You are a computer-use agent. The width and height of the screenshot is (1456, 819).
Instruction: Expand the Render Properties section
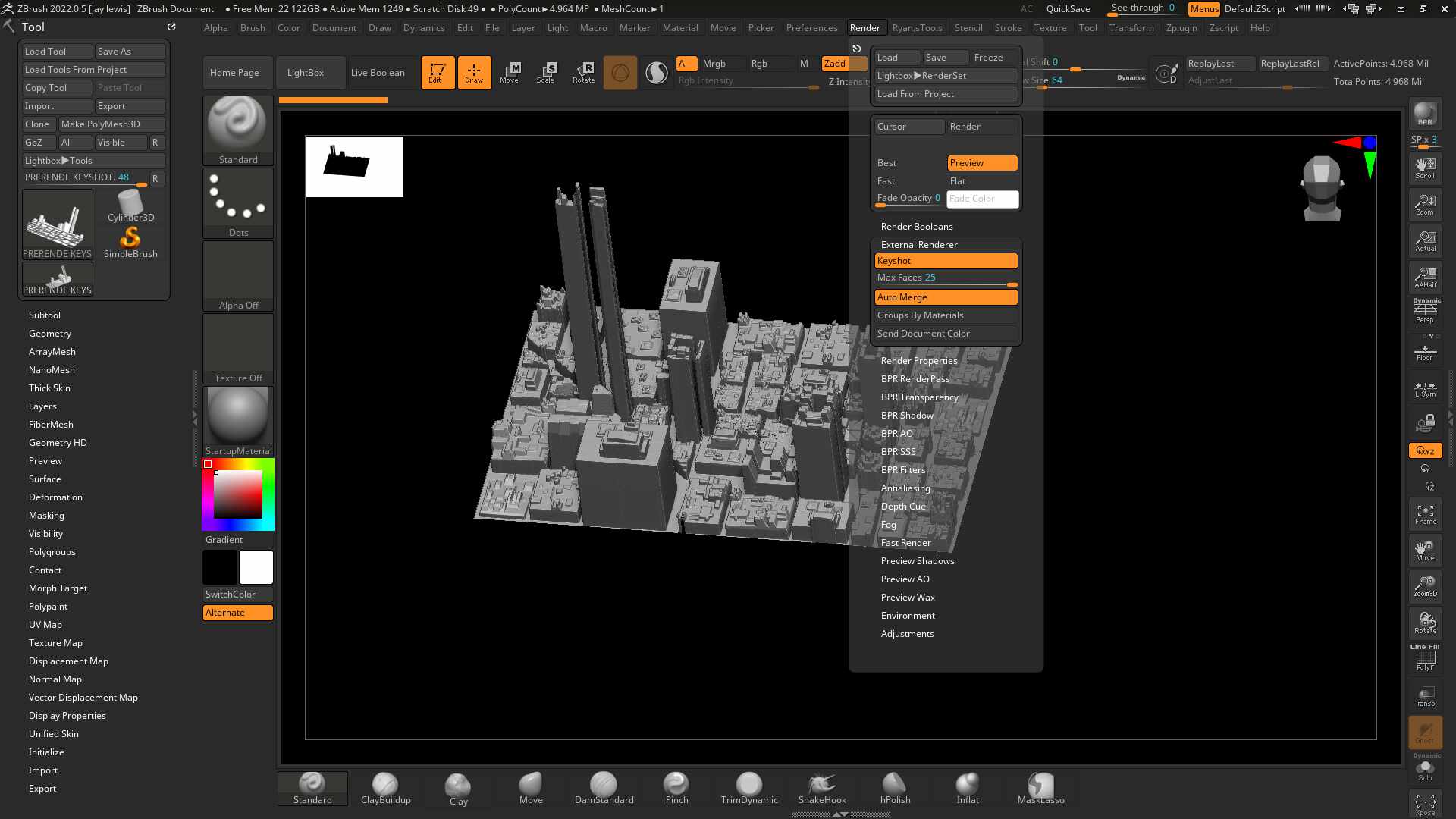pos(919,361)
